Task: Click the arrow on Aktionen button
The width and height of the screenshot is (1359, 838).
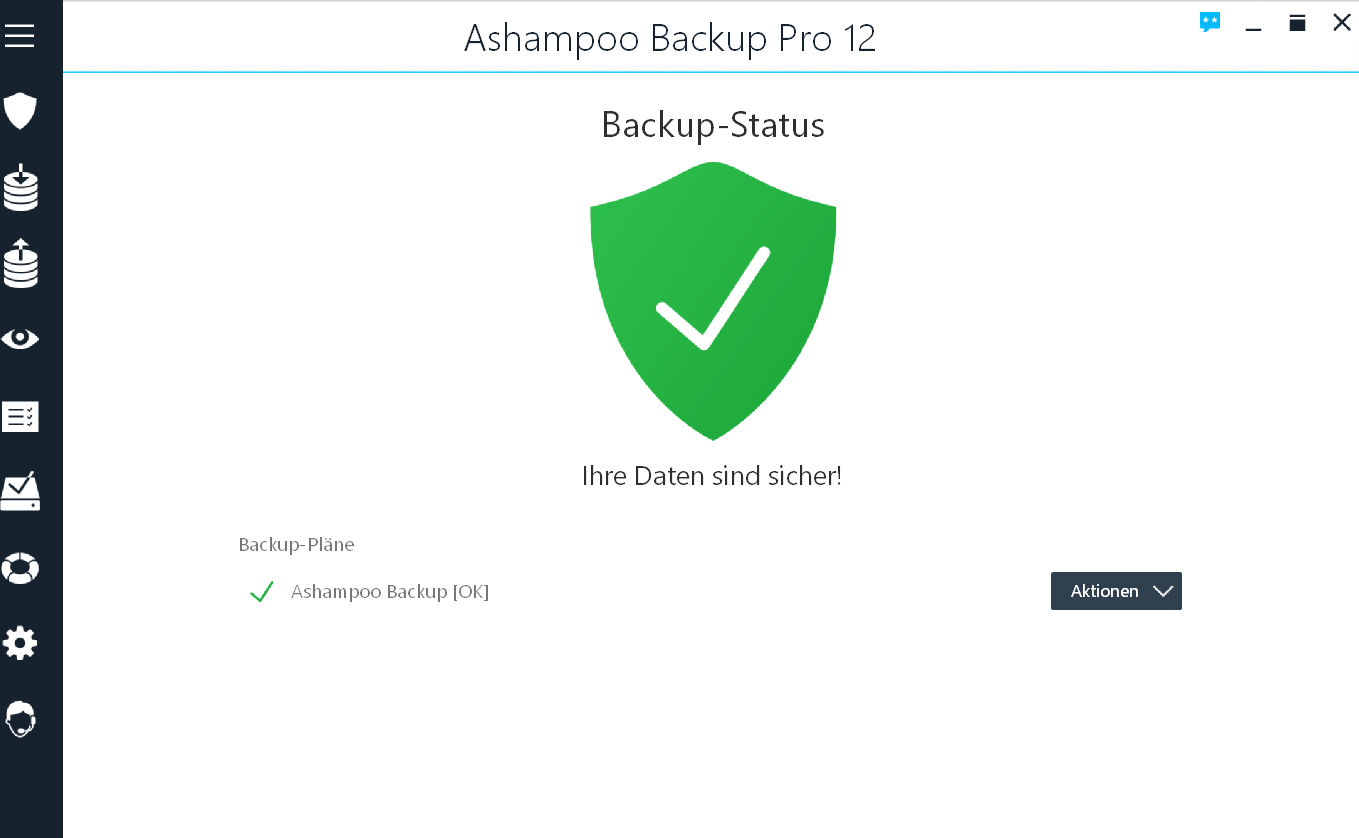Action: [x=1162, y=591]
